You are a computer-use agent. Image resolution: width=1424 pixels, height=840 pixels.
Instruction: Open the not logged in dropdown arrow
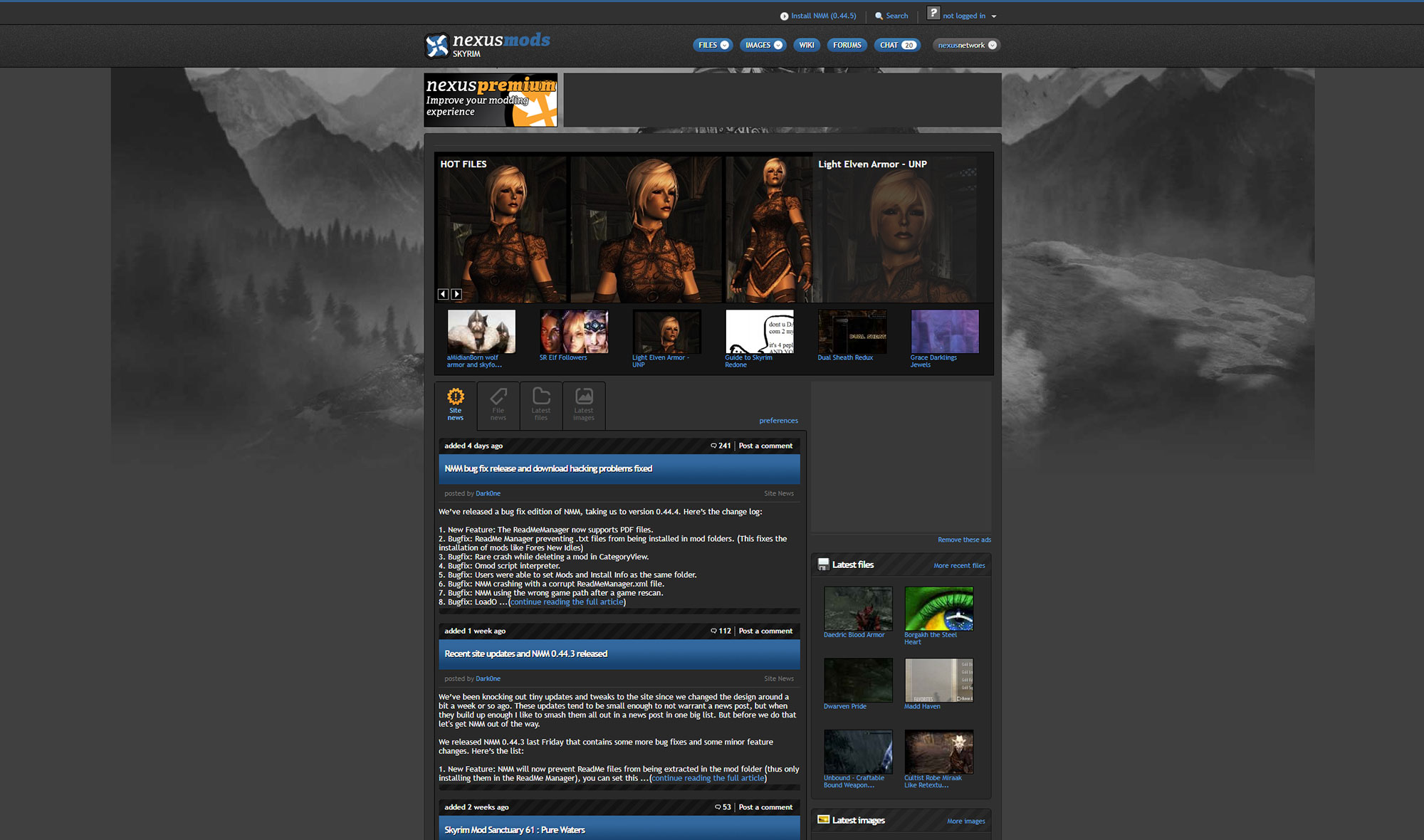click(x=994, y=16)
